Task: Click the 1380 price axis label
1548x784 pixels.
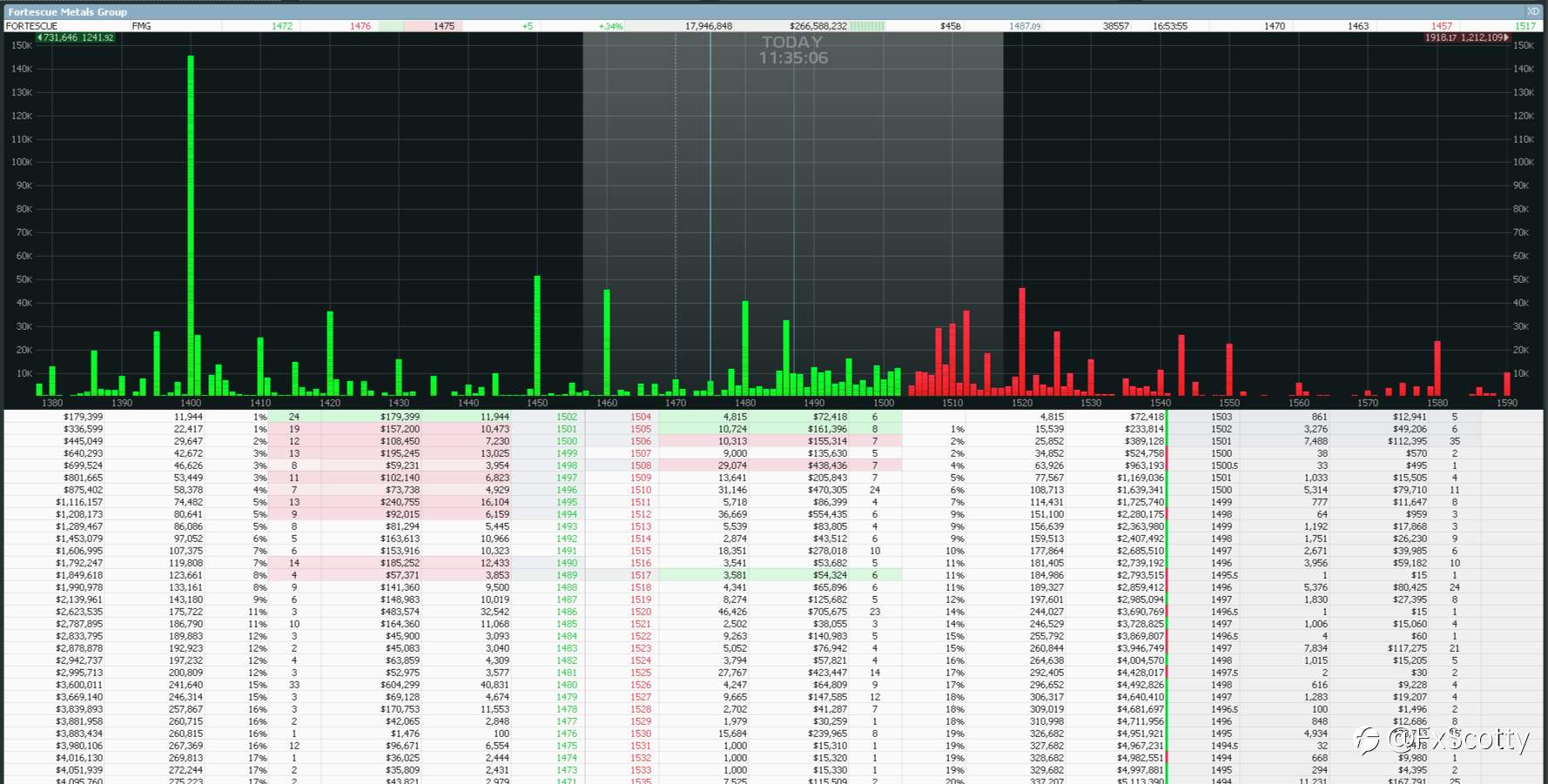Action: [52, 403]
